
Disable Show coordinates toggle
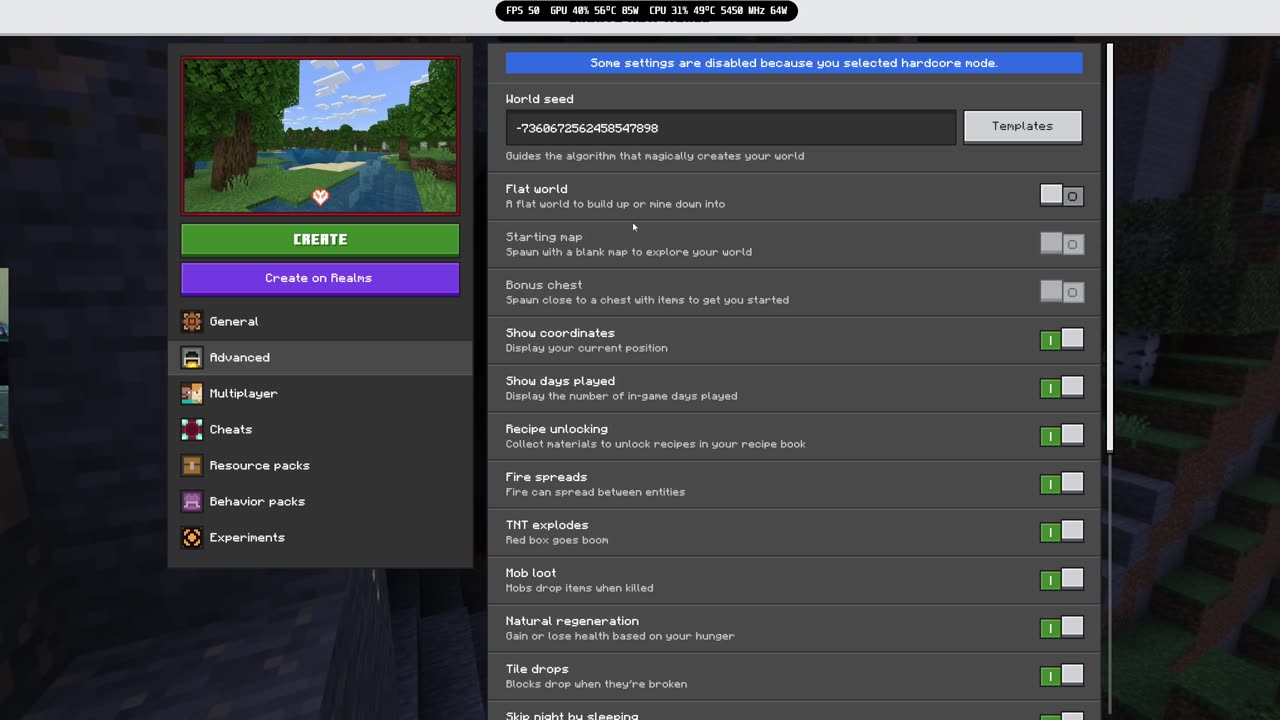tap(1061, 340)
